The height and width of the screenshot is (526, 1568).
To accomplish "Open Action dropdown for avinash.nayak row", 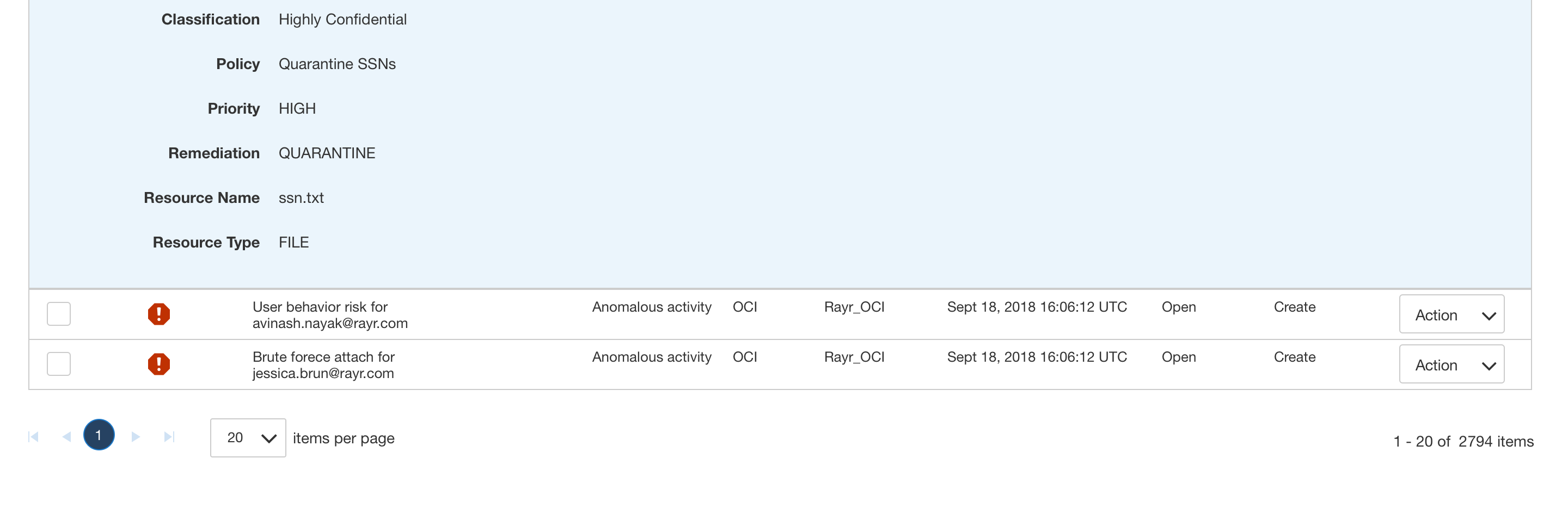I will pos(1451,314).
